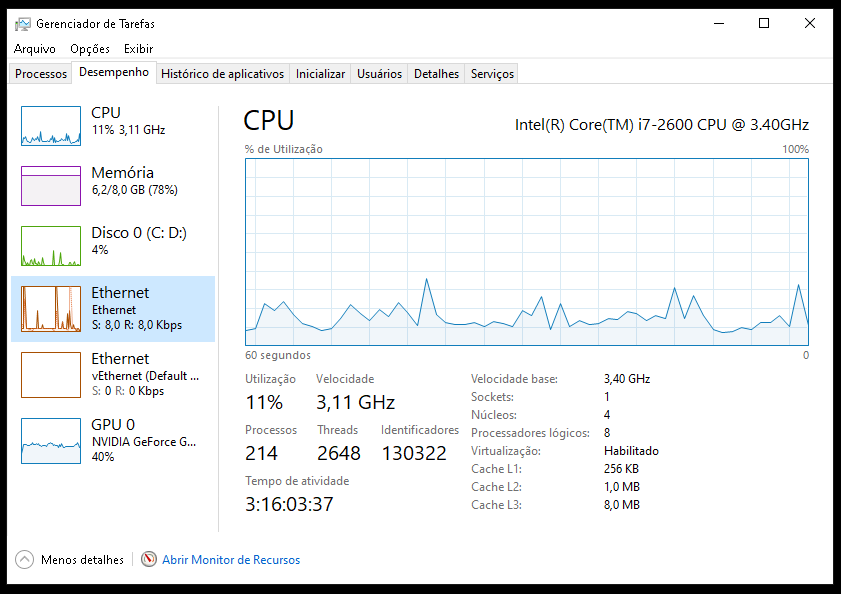Image resolution: width=841 pixels, height=594 pixels.
Task: Click the CPU utilization graph area
Action: tap(527, 250)
